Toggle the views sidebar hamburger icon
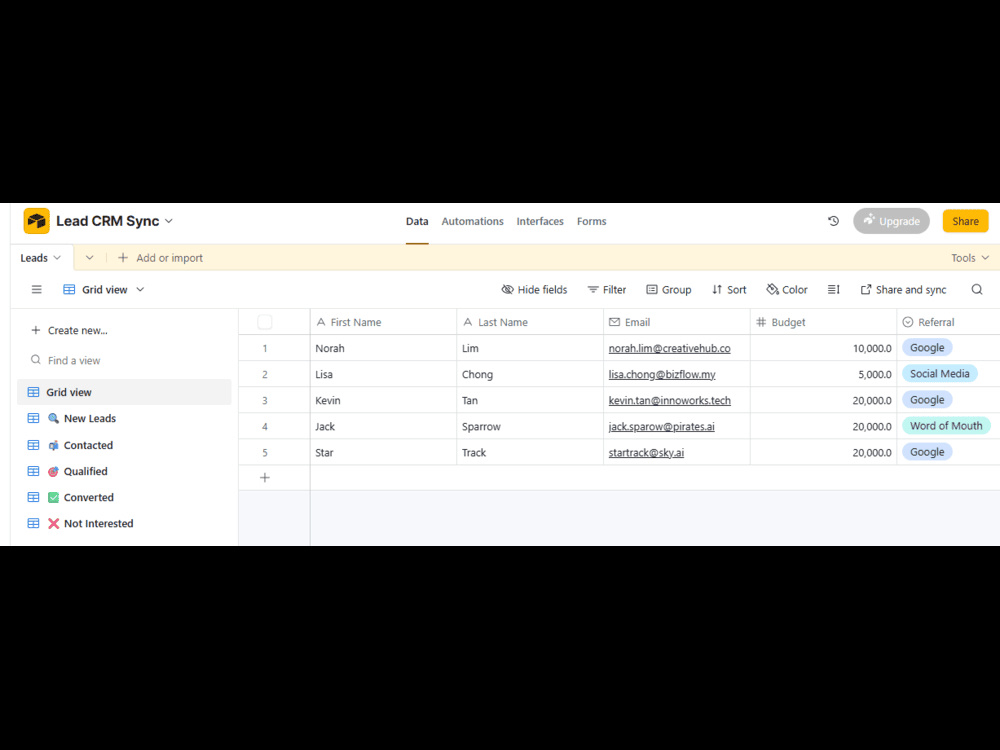 pyautogui.click(x=36, y=290)
